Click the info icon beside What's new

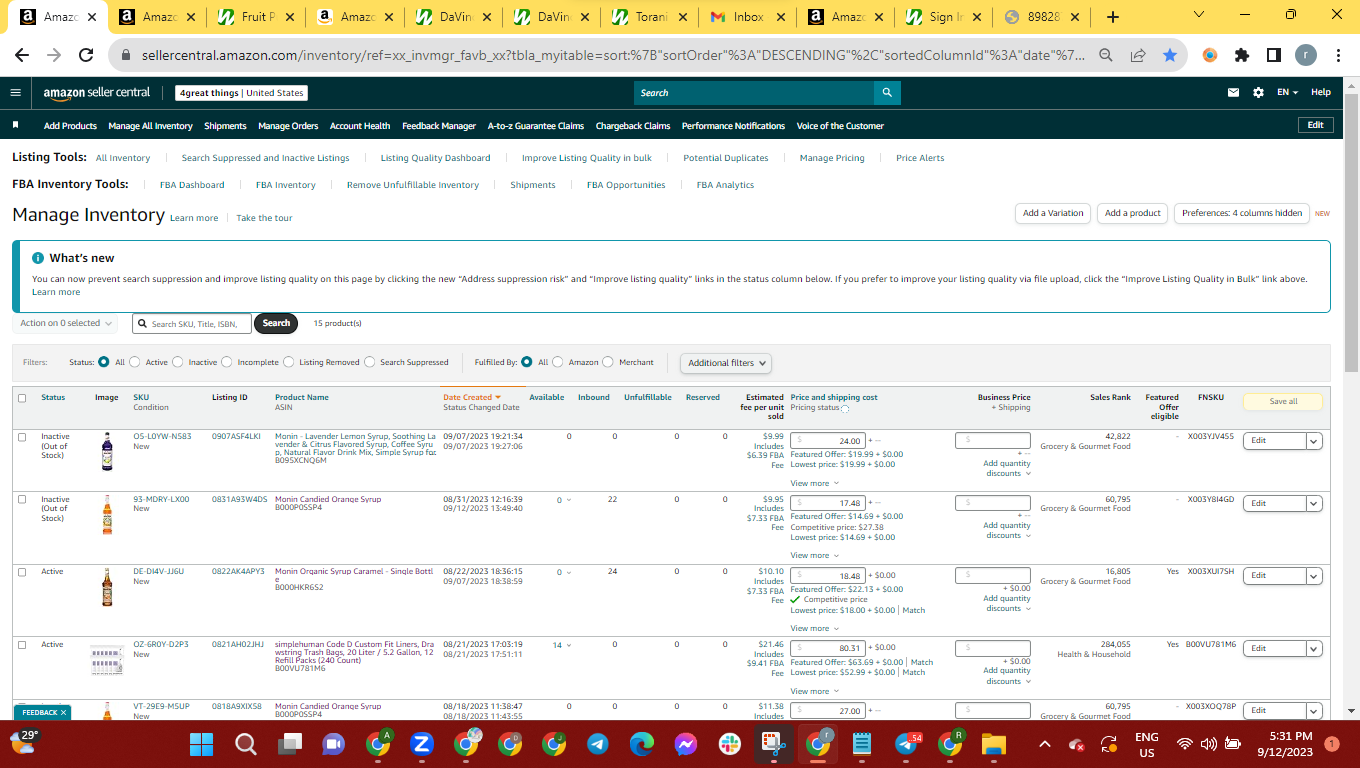38,258
